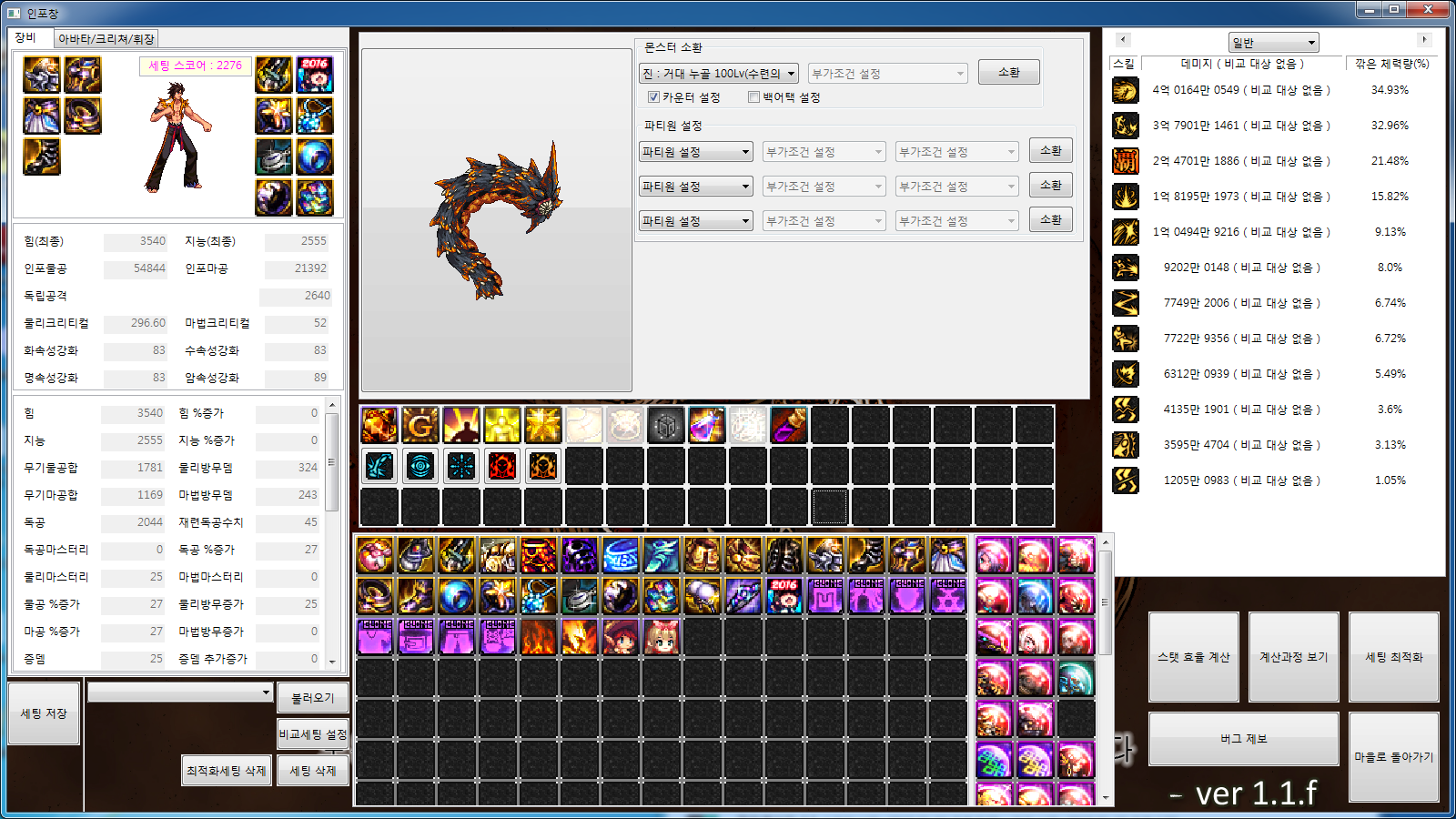
Task: Click 마을로 돌아가기 button
Action: [x=1393, y=757]
